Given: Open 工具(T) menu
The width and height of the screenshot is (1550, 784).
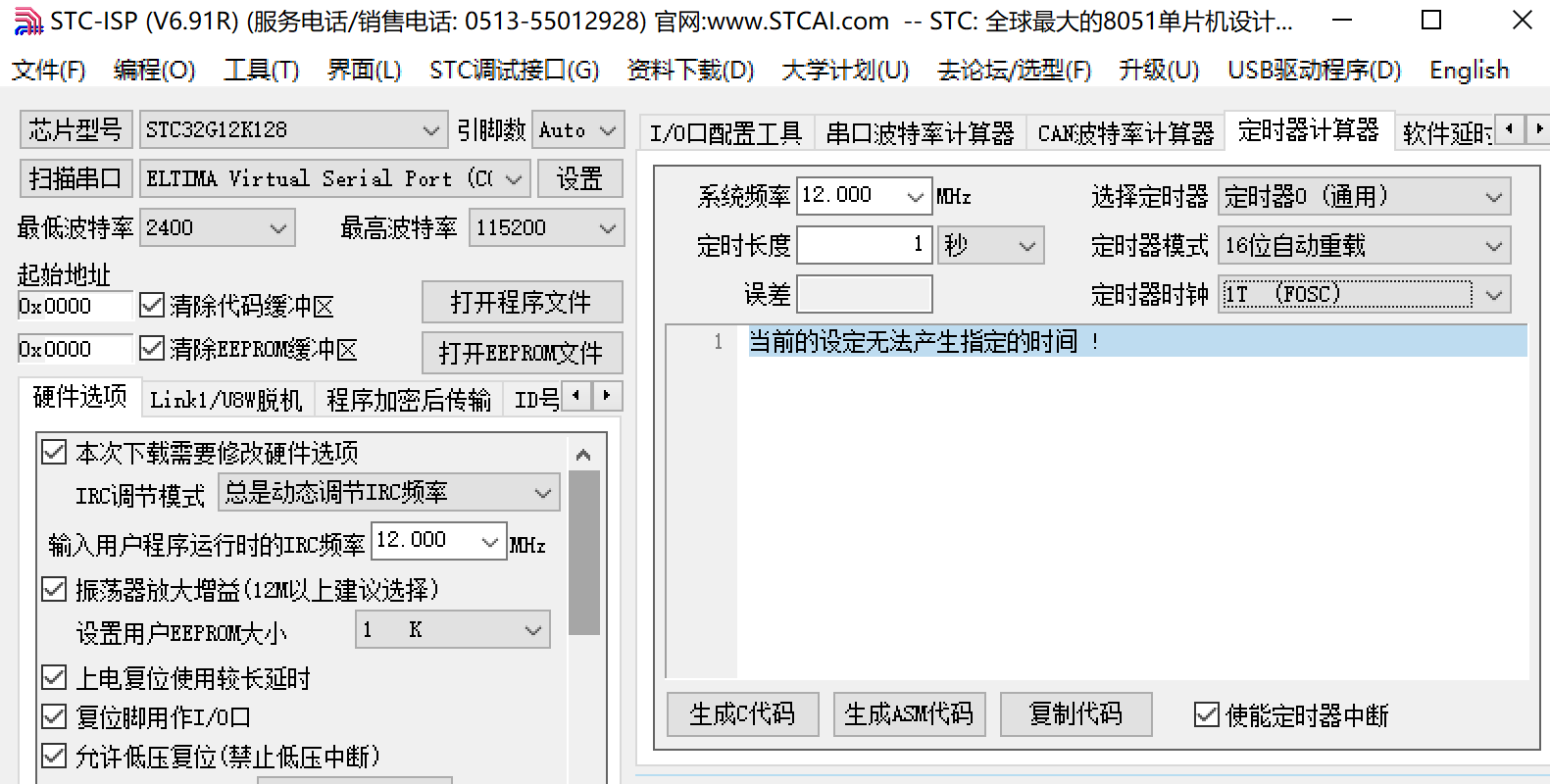Looking at the screenshot, I should 261,70.
